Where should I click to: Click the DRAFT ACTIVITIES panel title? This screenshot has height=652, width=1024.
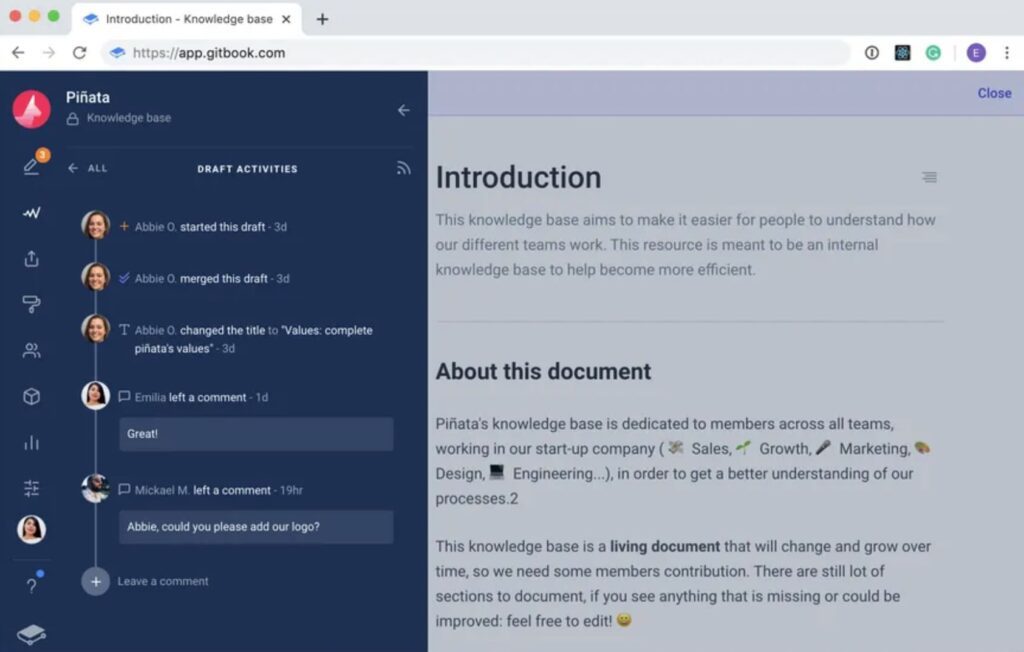(248, 169)
